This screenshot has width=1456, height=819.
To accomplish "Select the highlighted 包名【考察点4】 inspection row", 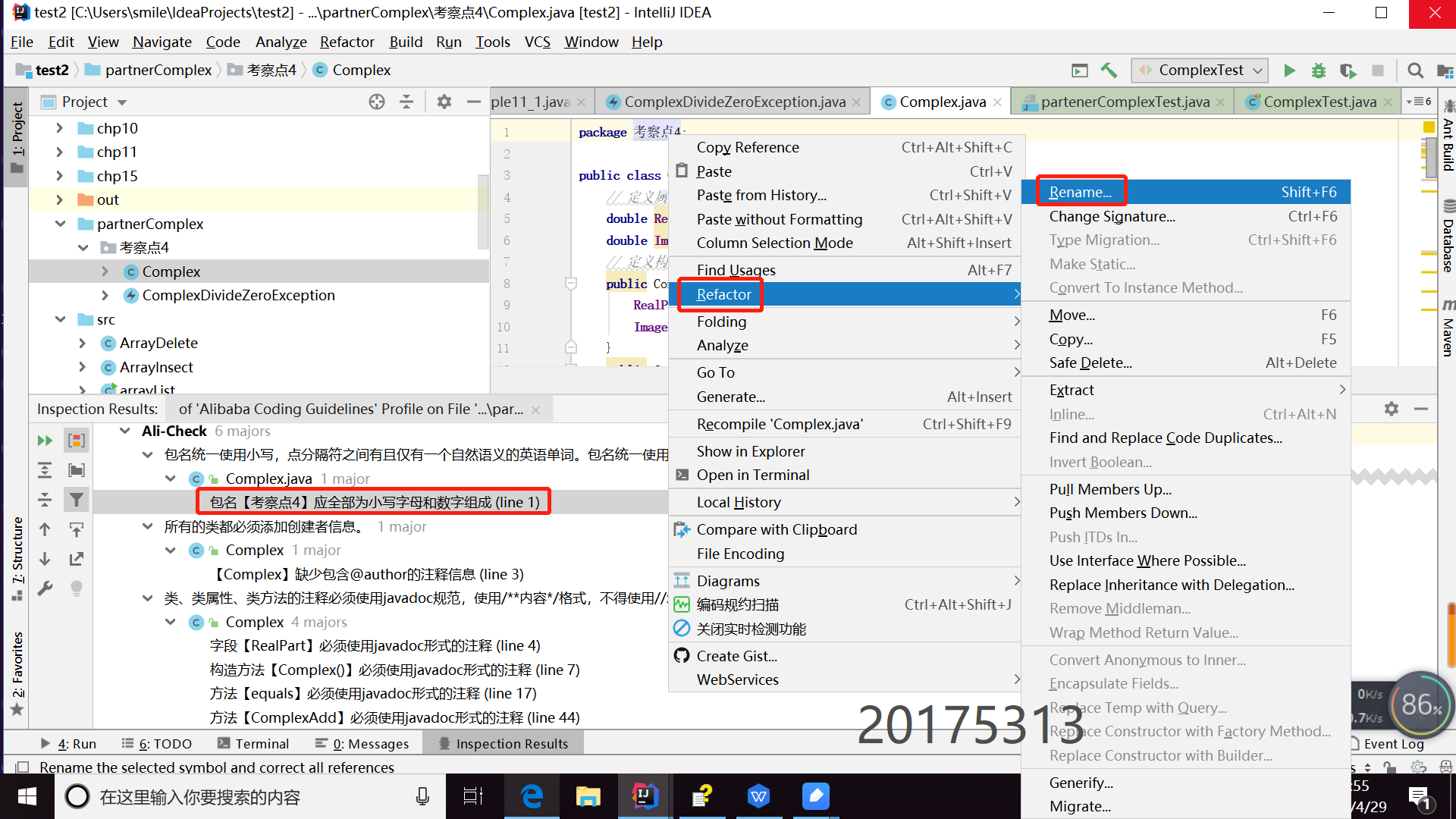I will [x=374, y=502].
